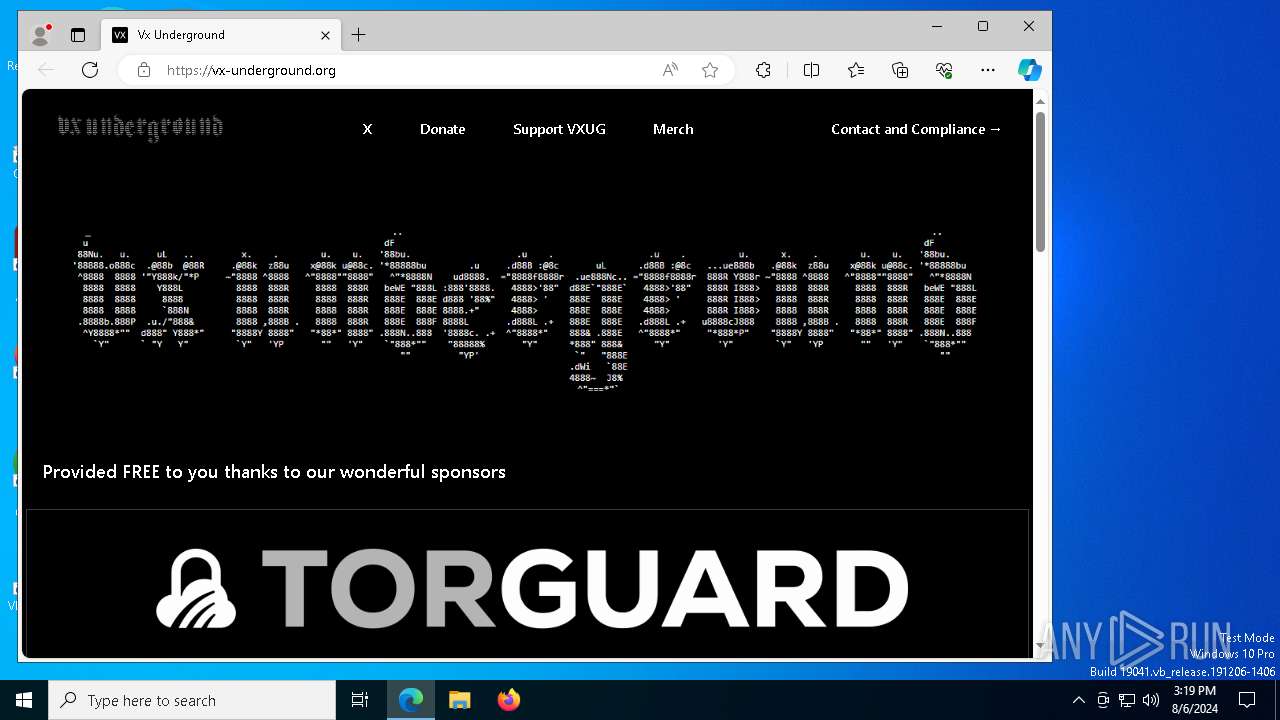
Task: Go to Contact and Compliance
Action: pyautogui.click(x=916, y=129)
